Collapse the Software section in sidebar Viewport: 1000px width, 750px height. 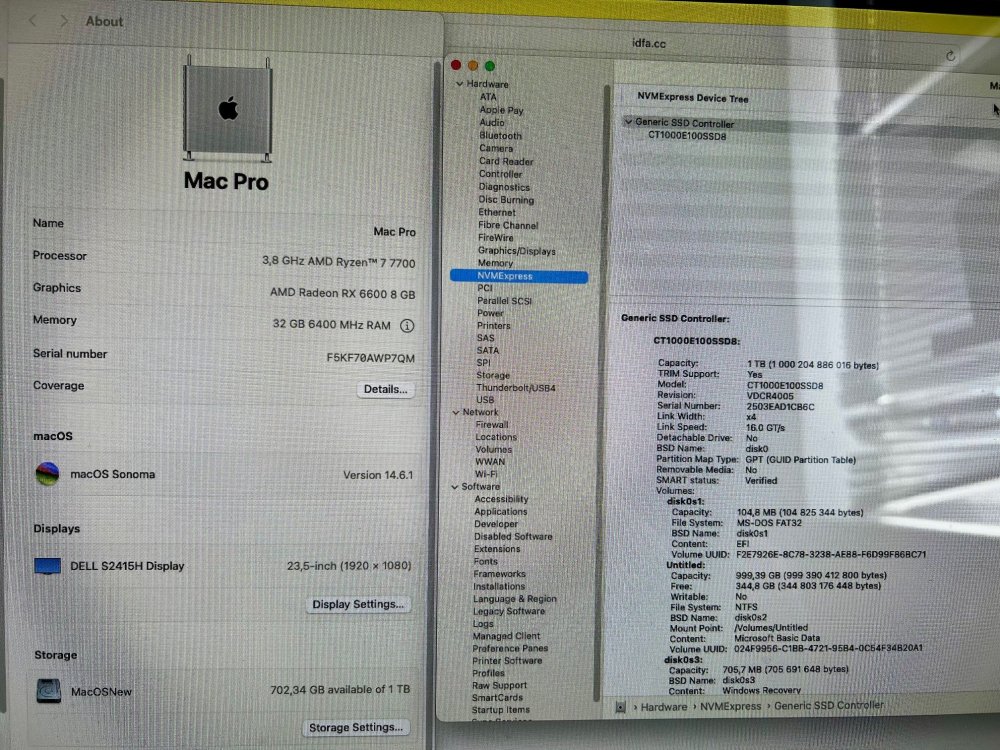[x=455, y=487]
